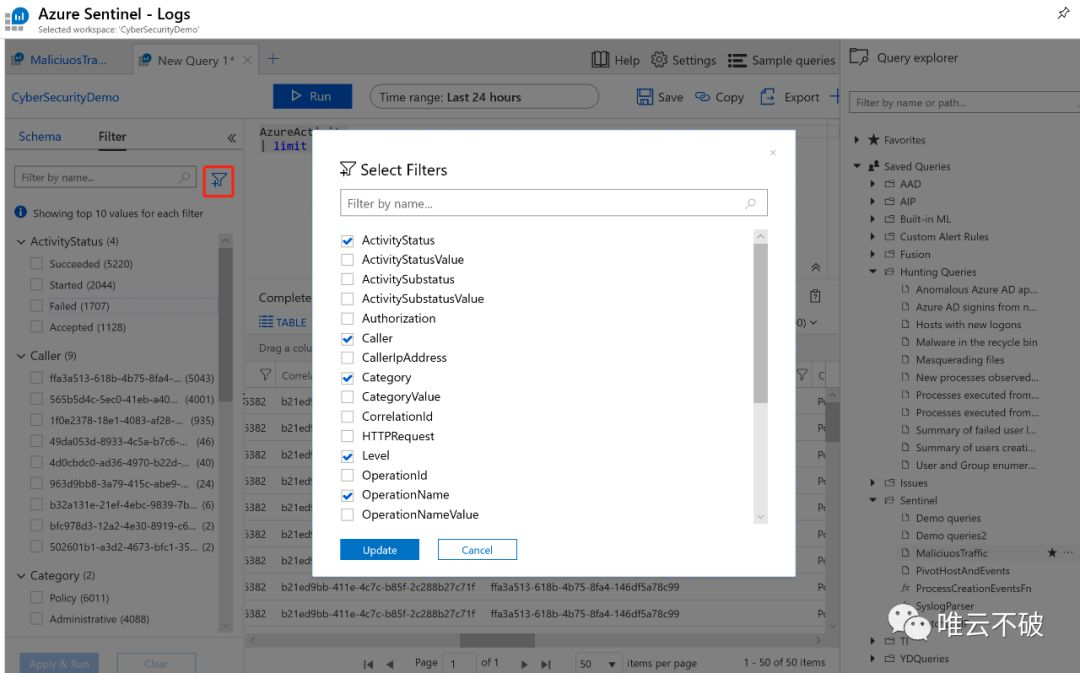Collapse the Saved Queries tree node
This screenshot has height=673, width=1080.
(x=857, y=166)
